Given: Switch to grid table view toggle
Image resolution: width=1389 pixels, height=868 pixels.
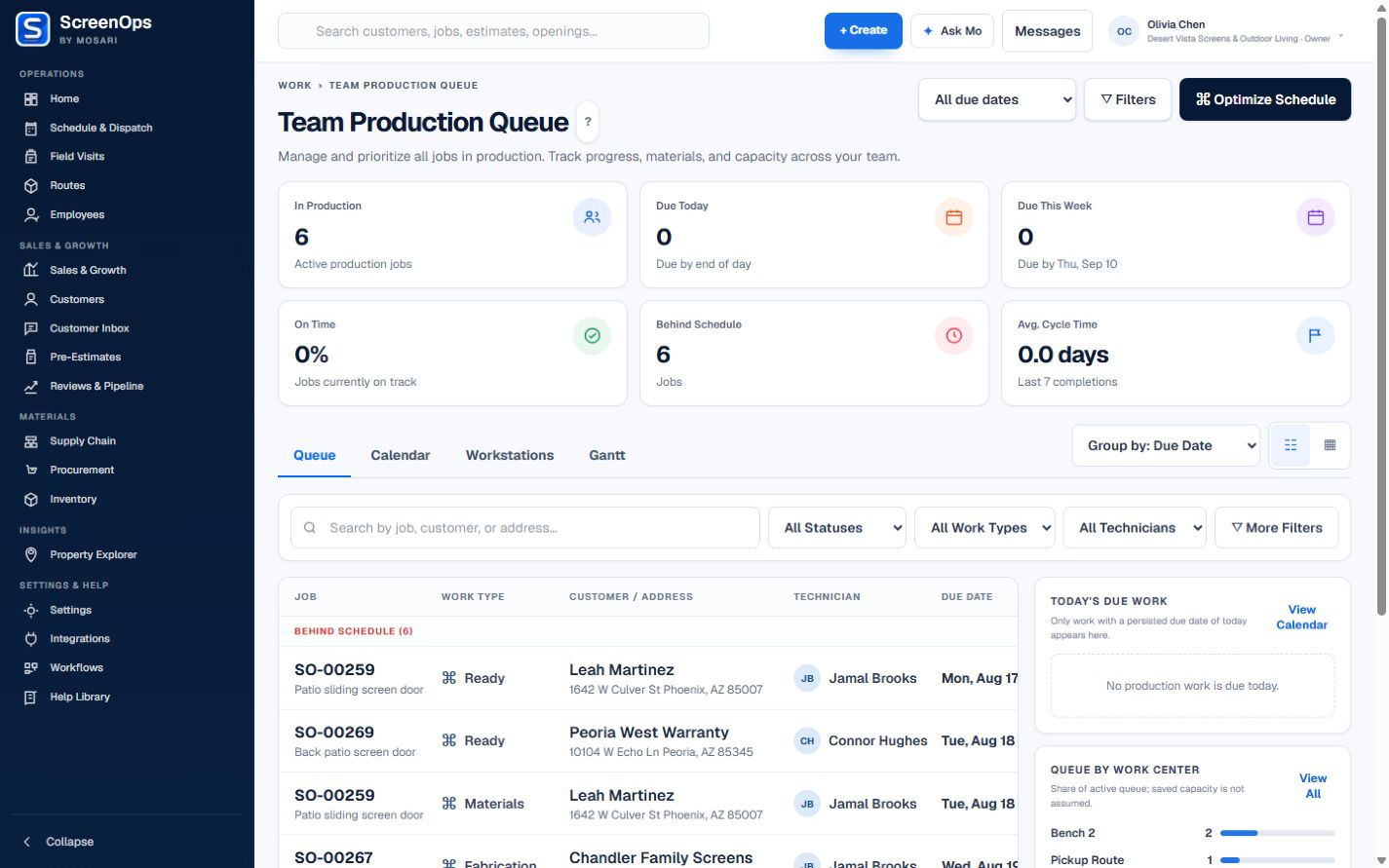Looking at the screenshot, I should point(1330,445).
